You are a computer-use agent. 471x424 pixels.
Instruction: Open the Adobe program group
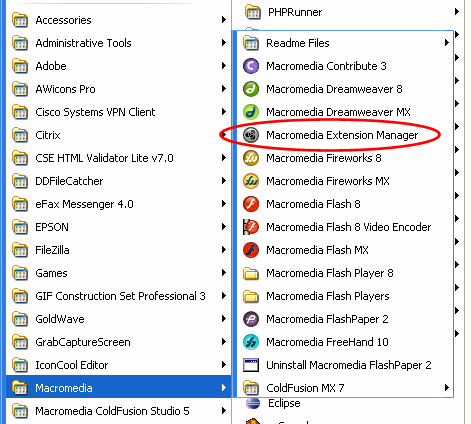point(118,66)
